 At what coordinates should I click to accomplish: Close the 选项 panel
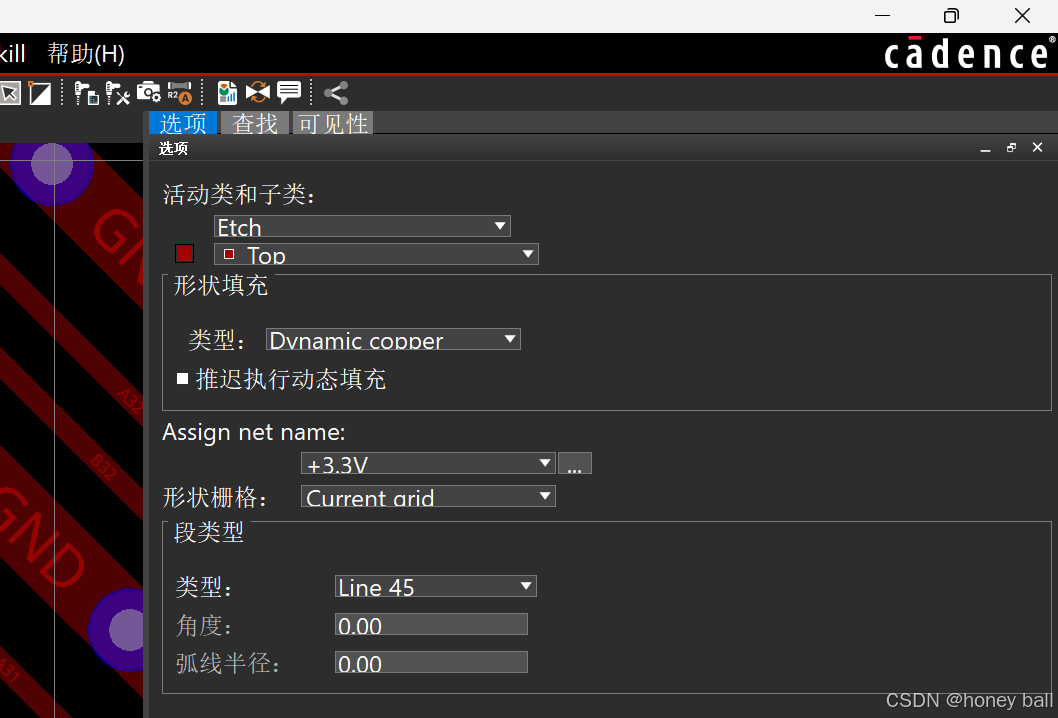point(1038,147)
